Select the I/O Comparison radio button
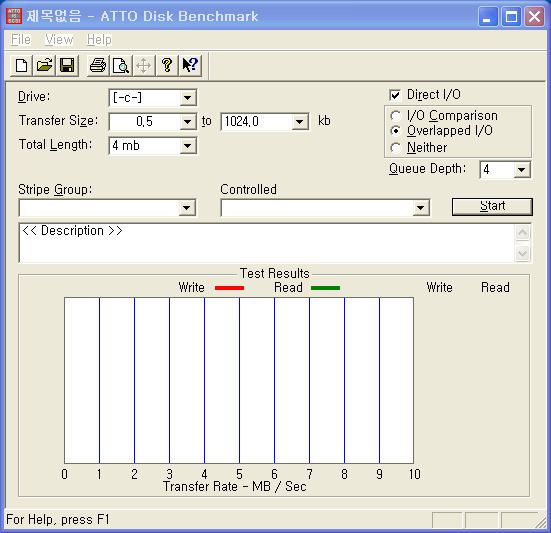This screenshot has height=533, width=551. pyautogui.click(x=395, y=116)
